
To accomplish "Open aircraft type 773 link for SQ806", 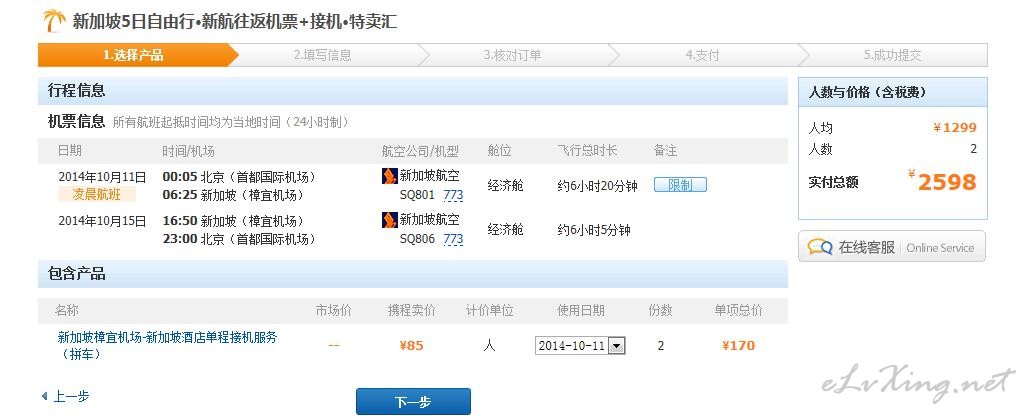I will (x=453, y=239).
